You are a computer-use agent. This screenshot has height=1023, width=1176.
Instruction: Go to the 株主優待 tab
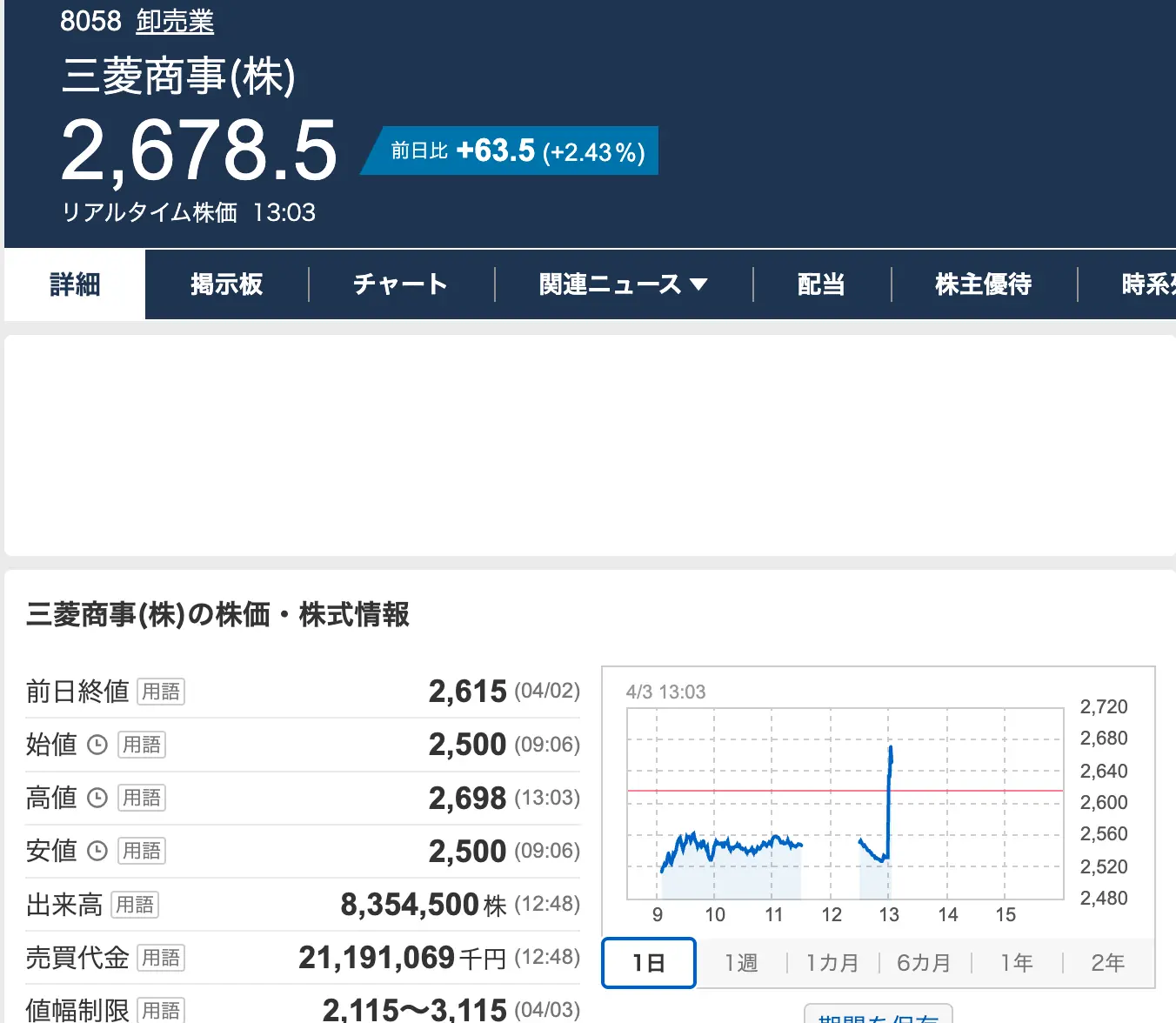[984, 284]
